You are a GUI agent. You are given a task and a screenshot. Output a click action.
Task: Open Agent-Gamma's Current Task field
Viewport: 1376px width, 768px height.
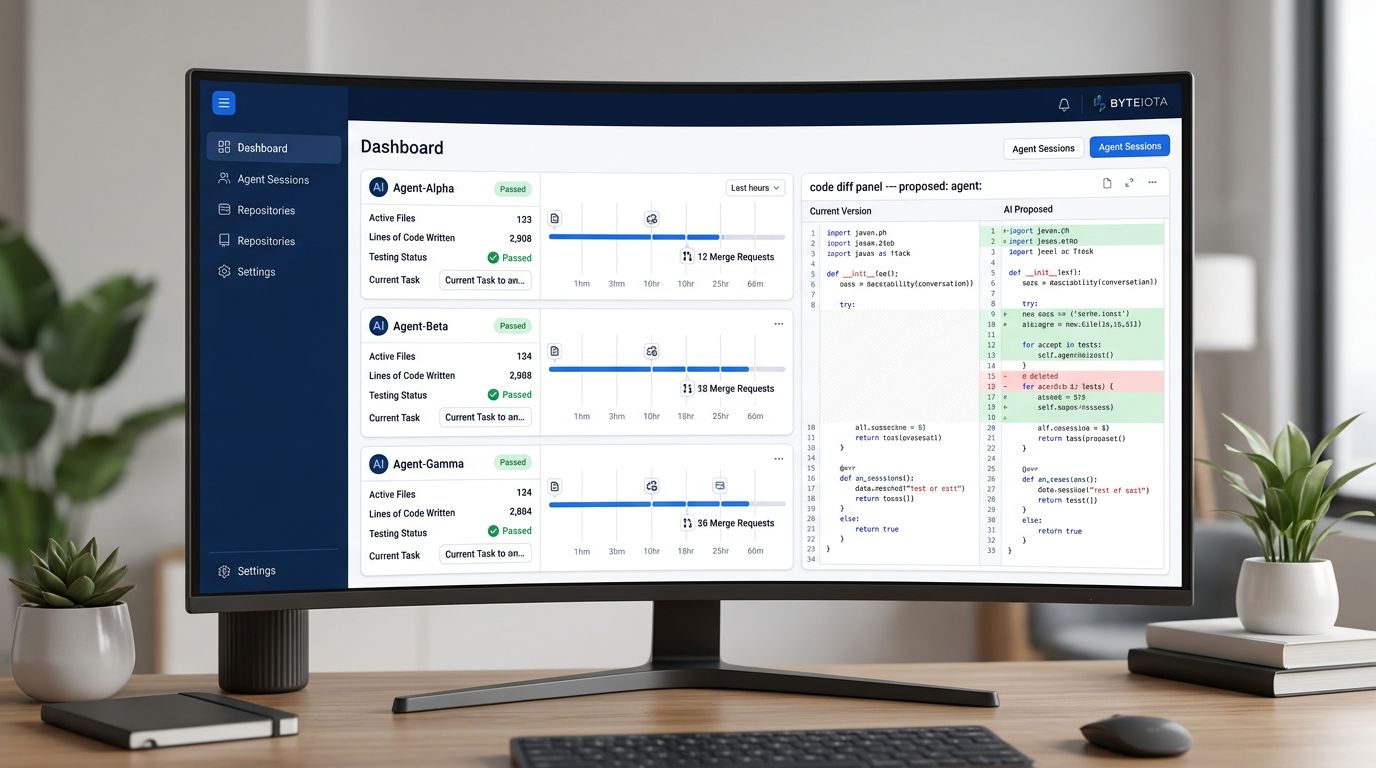485,554
